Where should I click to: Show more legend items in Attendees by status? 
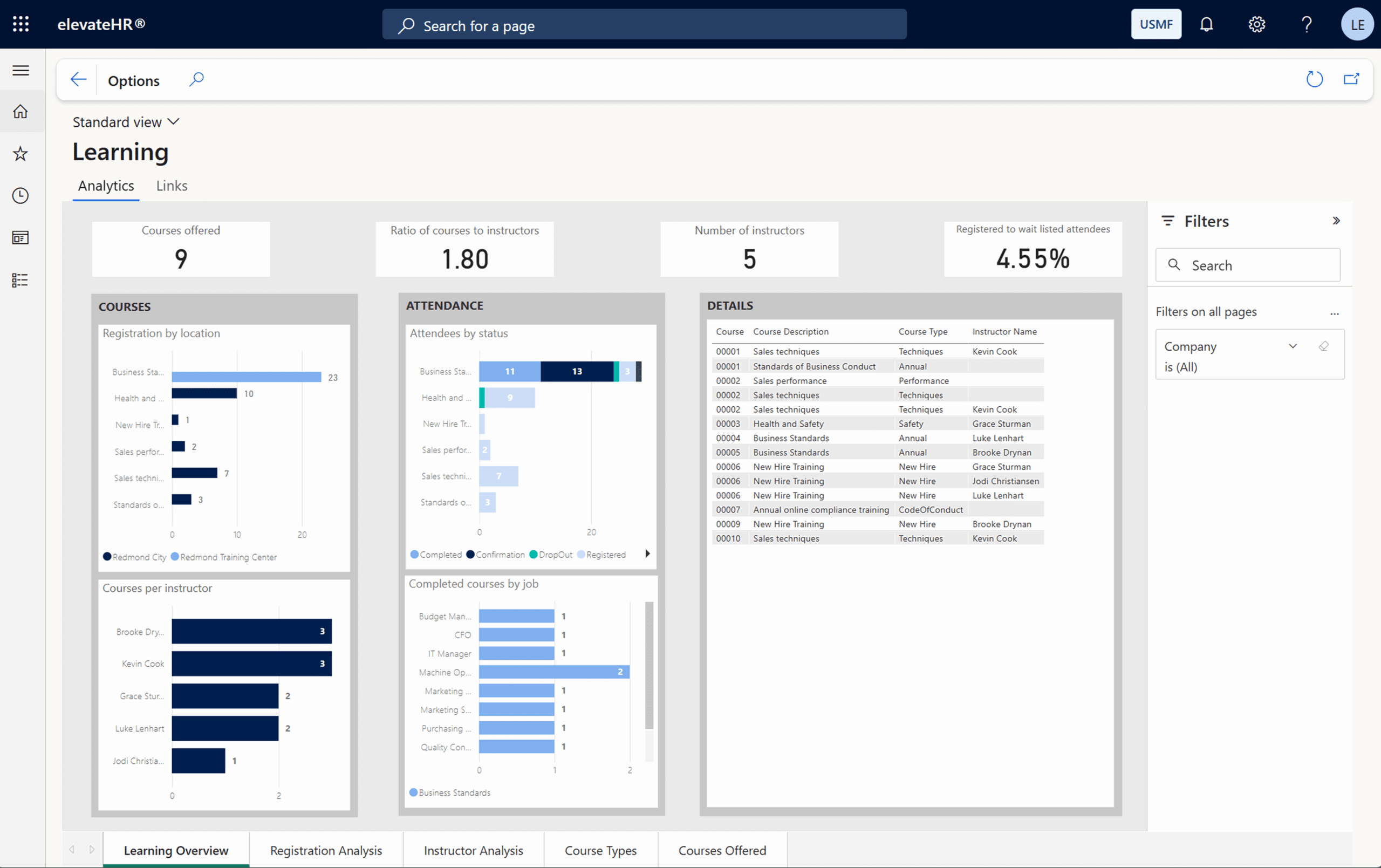point(647,553)
